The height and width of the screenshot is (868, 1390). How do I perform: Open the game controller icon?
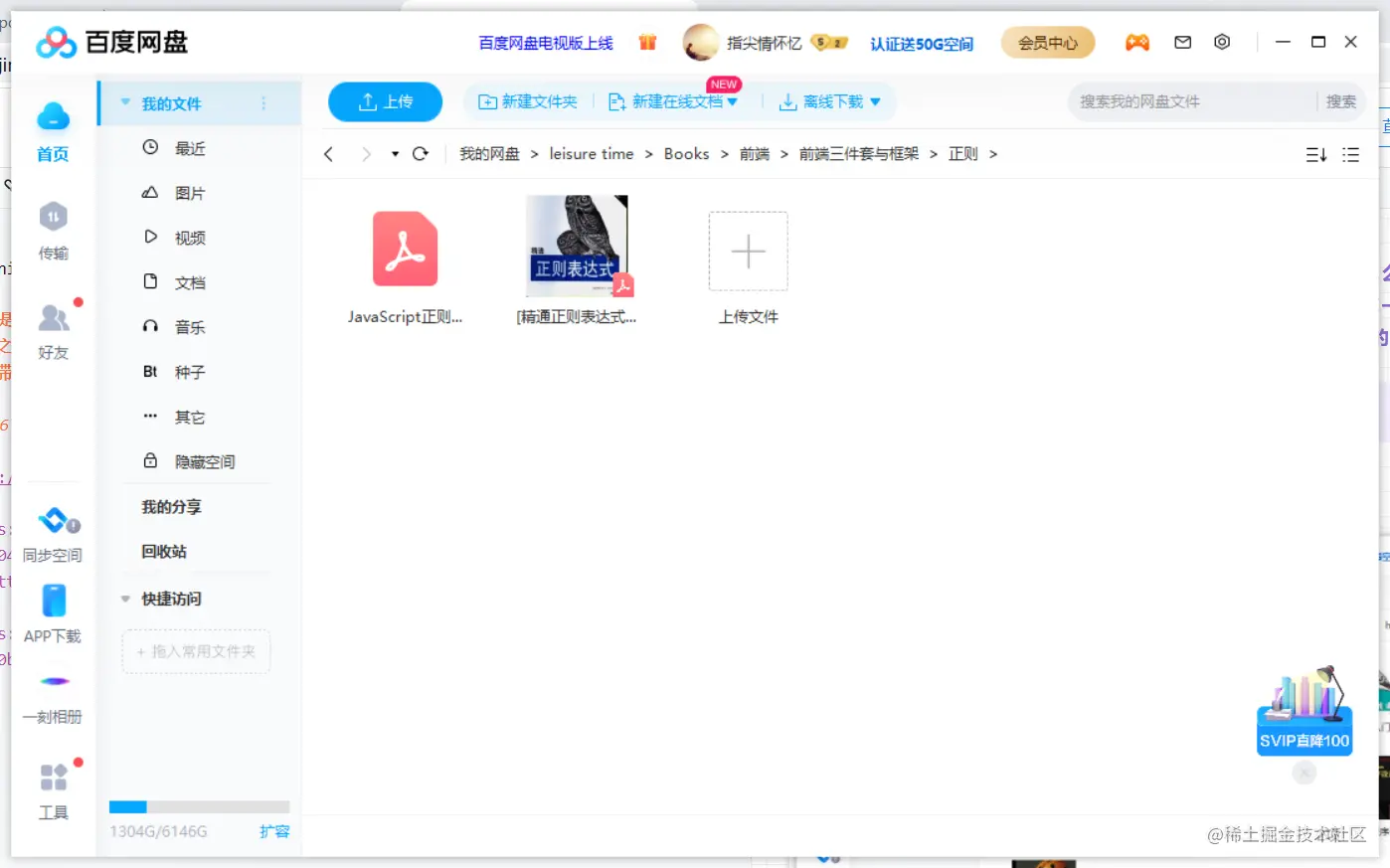click(1136, 42)
